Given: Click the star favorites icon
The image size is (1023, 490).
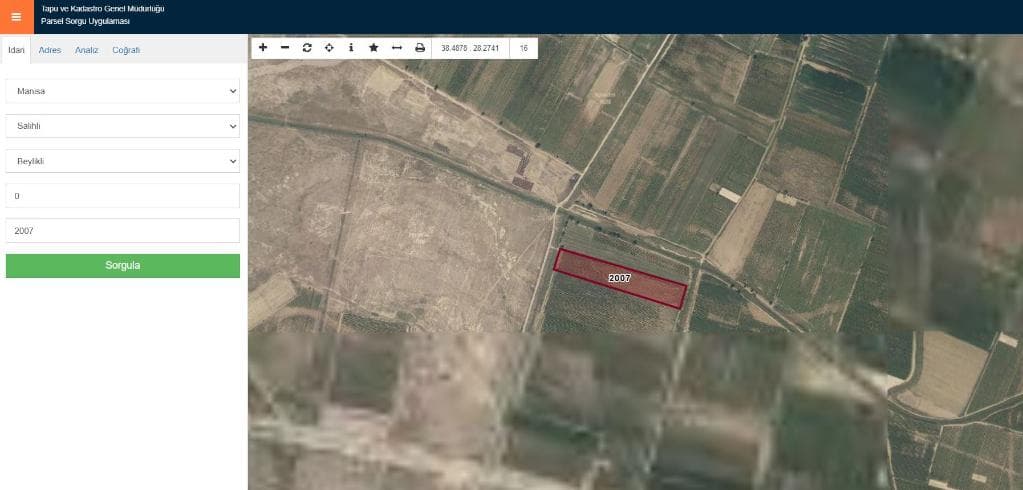Looking at the screenshot, I should pyautogui.click(x=373, y=48).
